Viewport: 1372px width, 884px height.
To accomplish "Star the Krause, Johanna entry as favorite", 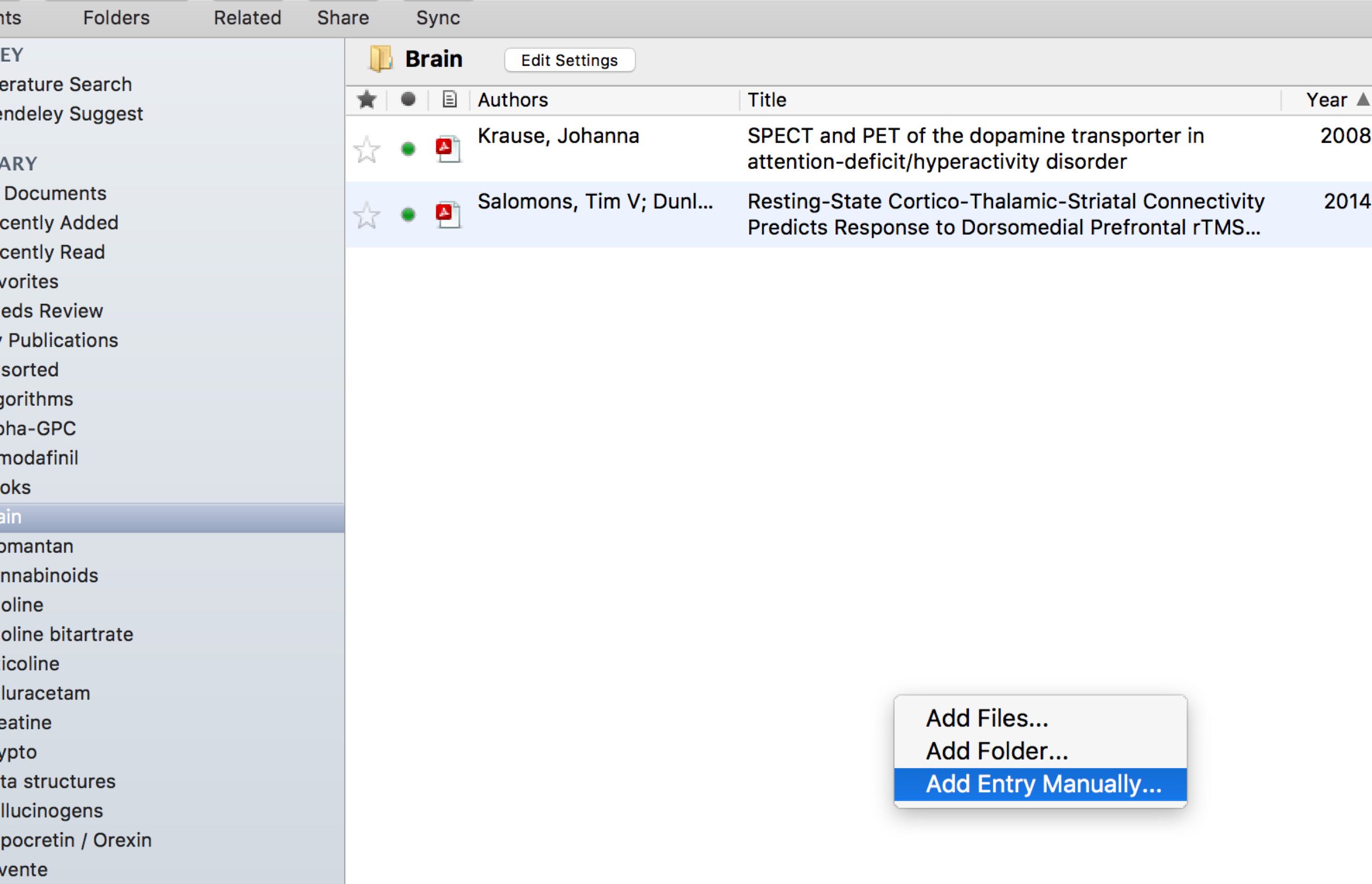I will (x=366, y=150).
